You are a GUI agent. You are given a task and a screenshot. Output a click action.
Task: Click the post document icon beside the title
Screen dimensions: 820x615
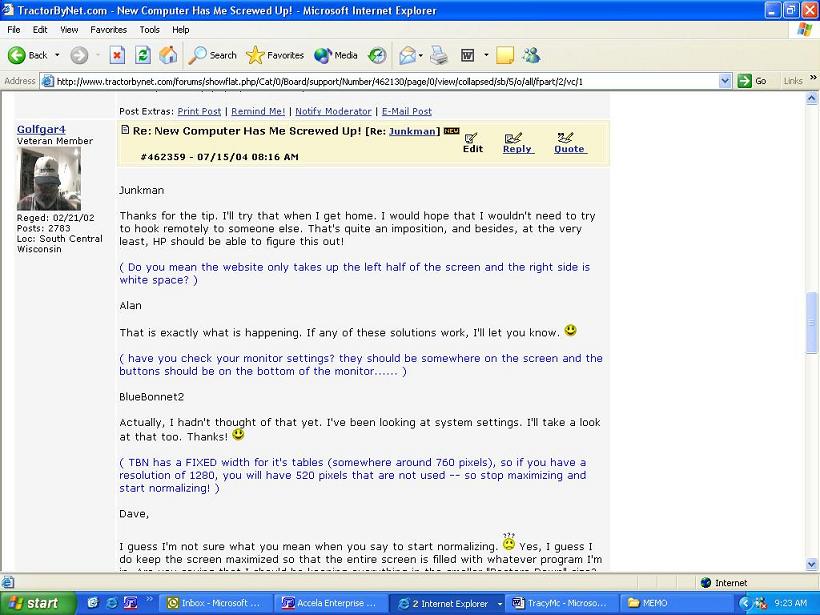(125, 130)
